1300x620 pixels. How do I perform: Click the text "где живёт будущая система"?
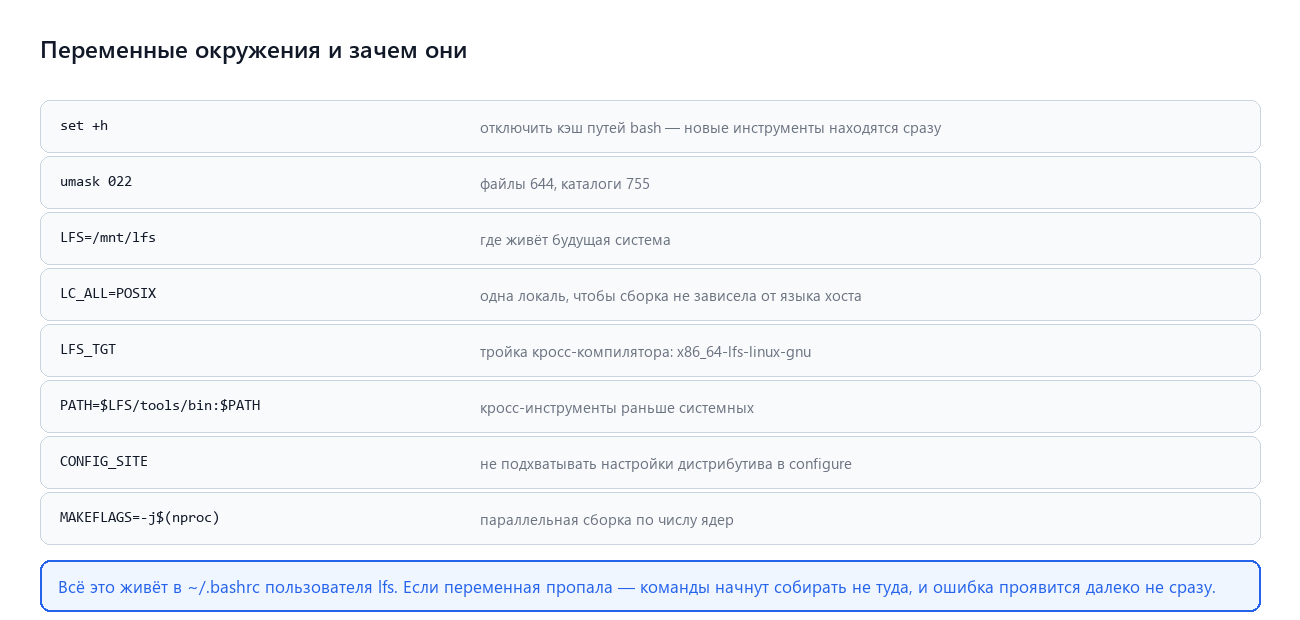[575, 240]
